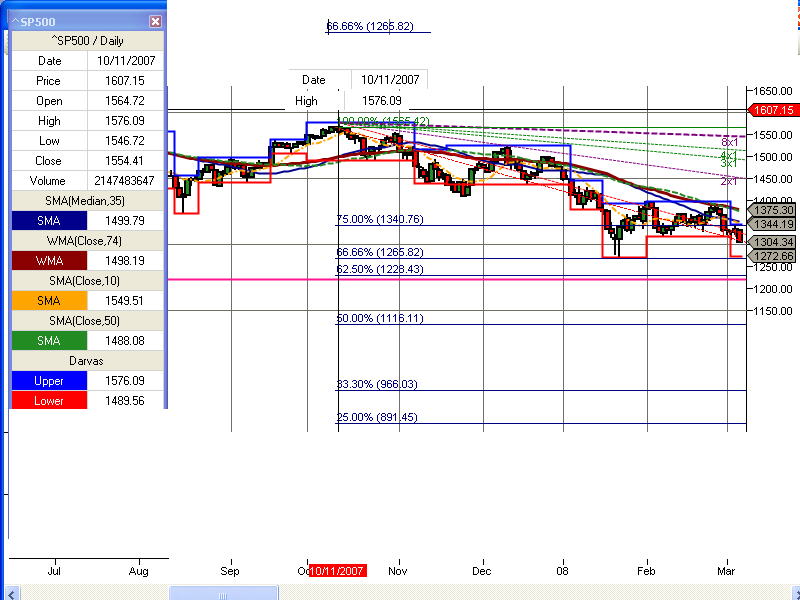The height and width of the screenshot is (600, 800).
Task: Click the Darvas Lower value 1489.56
Action: (126, 401)
